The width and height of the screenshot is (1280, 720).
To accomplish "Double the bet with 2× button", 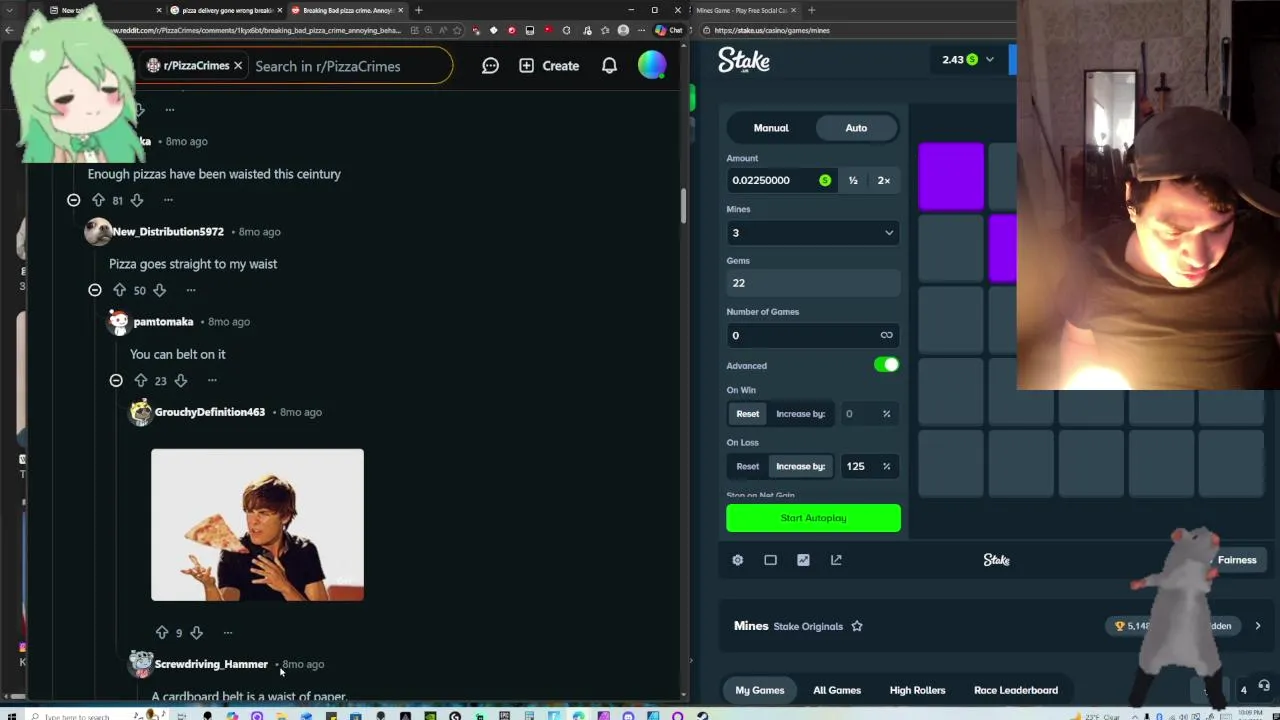I will click(x=884, y=180).
